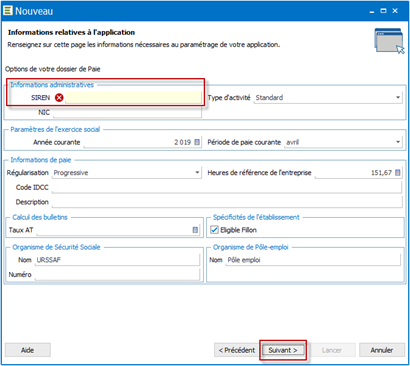Click the Heures de référence value 151,67
Screen dimensions: 410x366
pos(381,173)
